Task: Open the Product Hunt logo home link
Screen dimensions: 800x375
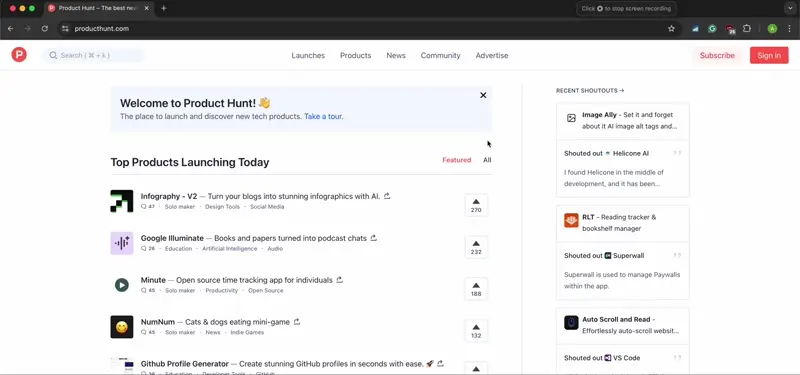Action: [19, 55]
